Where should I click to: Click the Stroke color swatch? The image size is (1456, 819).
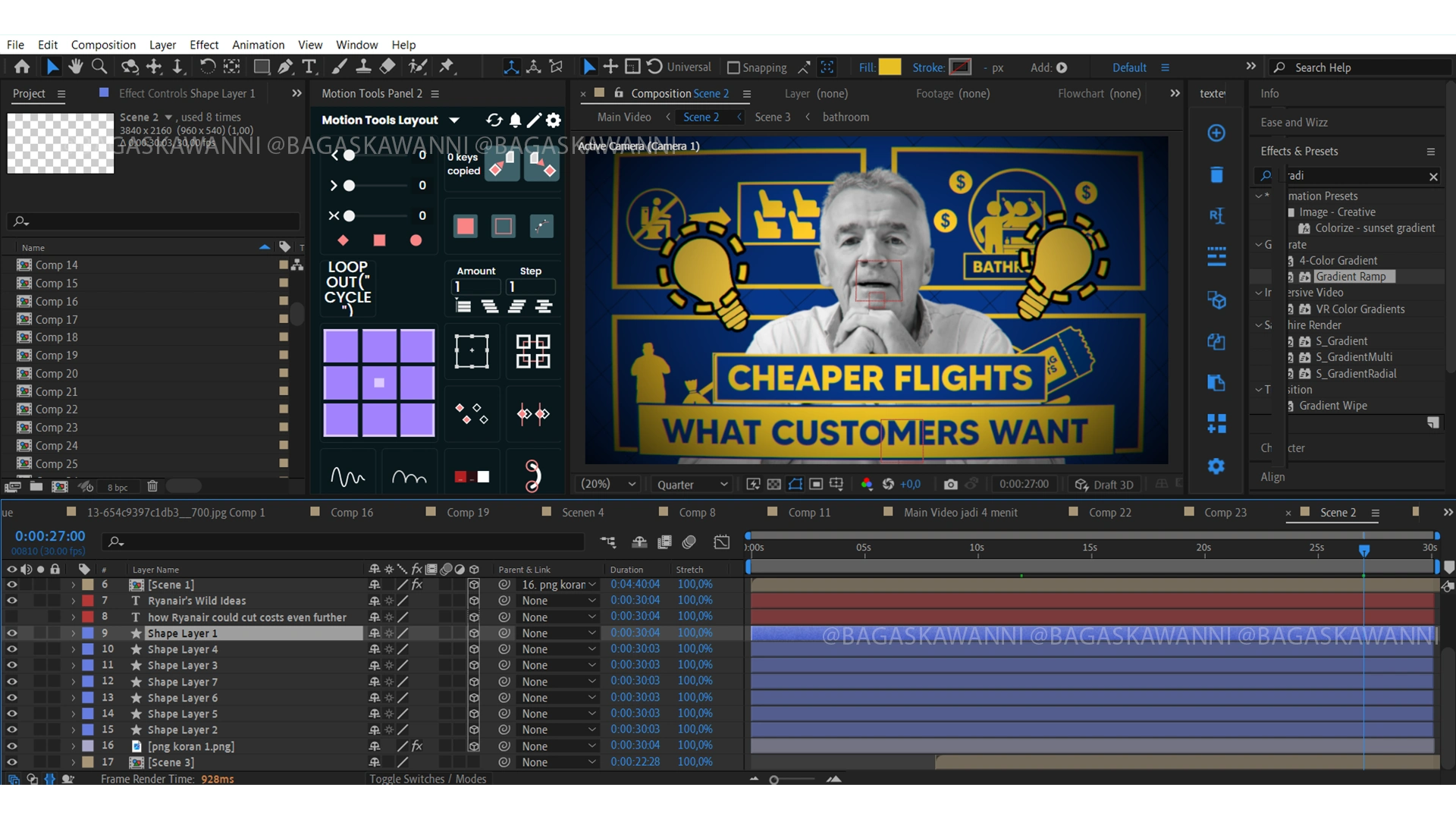tap(960, 67)
